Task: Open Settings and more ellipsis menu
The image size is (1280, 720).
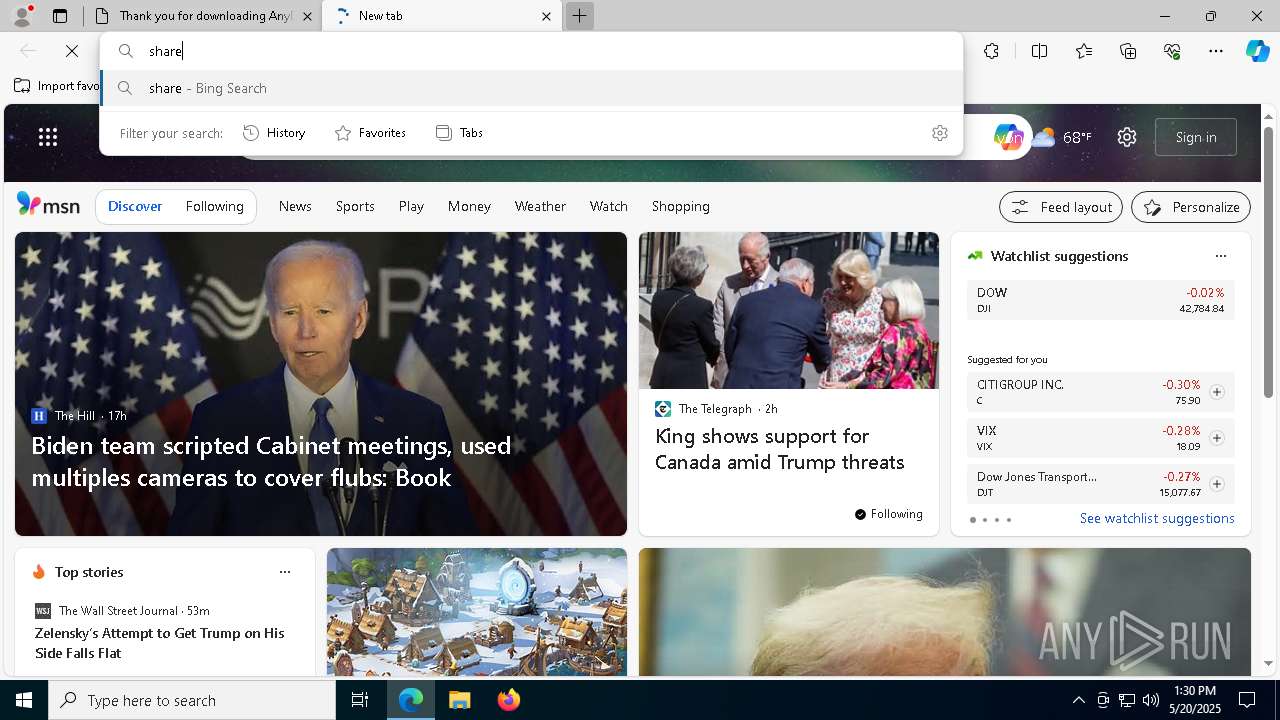Action: click(x=1216, y=51)
